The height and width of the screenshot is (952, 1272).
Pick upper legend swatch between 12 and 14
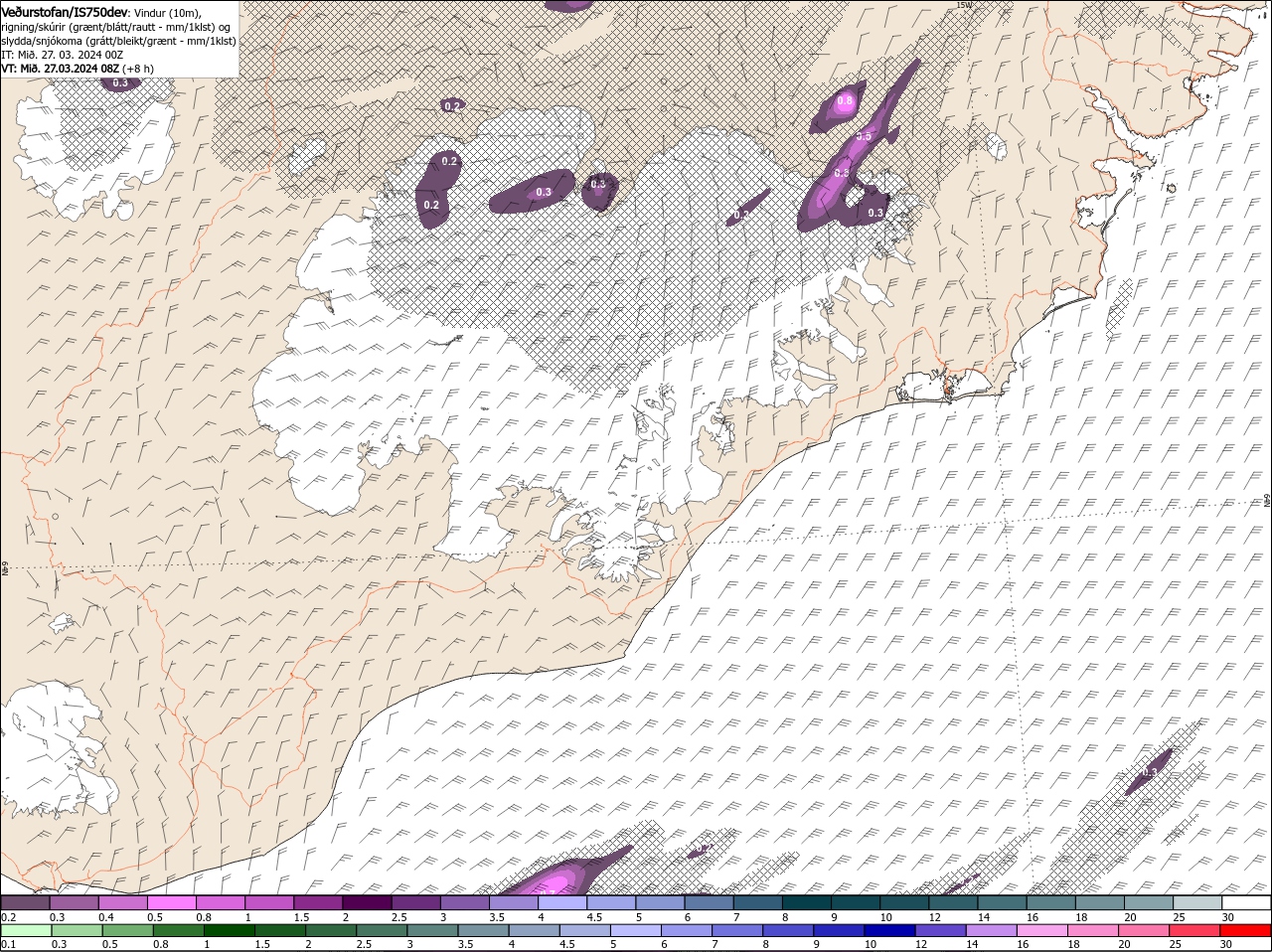[x=953, y=902]
